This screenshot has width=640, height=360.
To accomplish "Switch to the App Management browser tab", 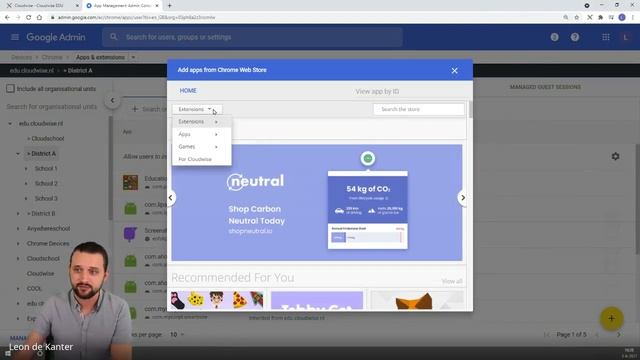I will (122, 6).
